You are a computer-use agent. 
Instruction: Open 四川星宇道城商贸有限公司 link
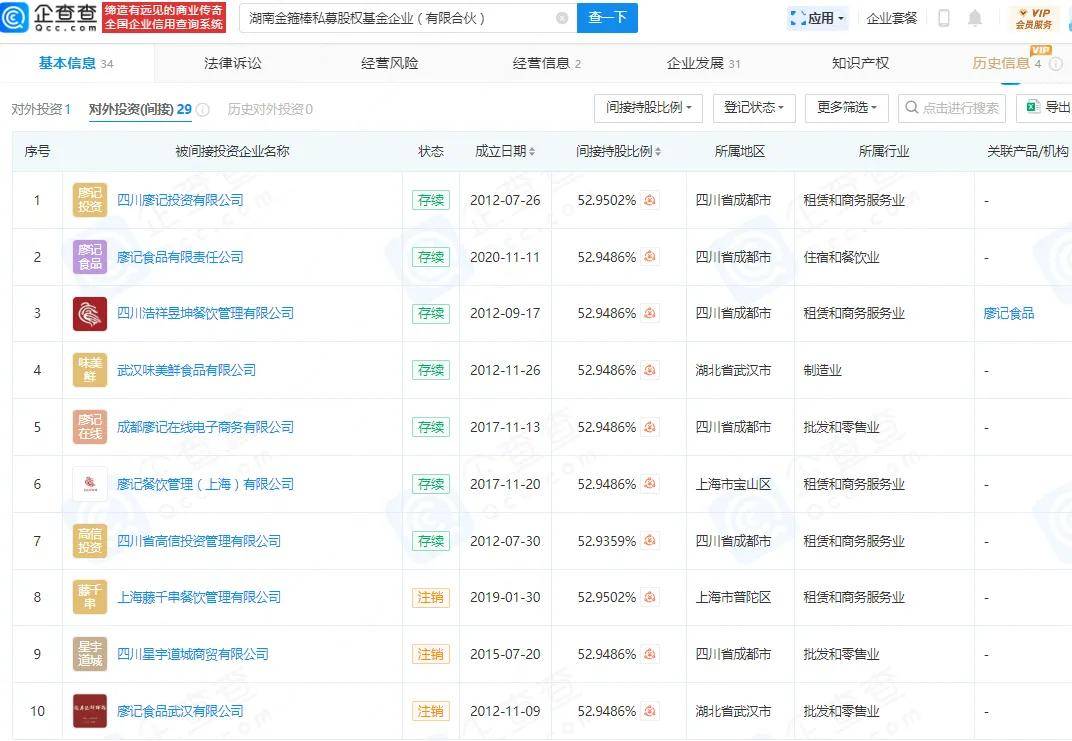(193, 654)
